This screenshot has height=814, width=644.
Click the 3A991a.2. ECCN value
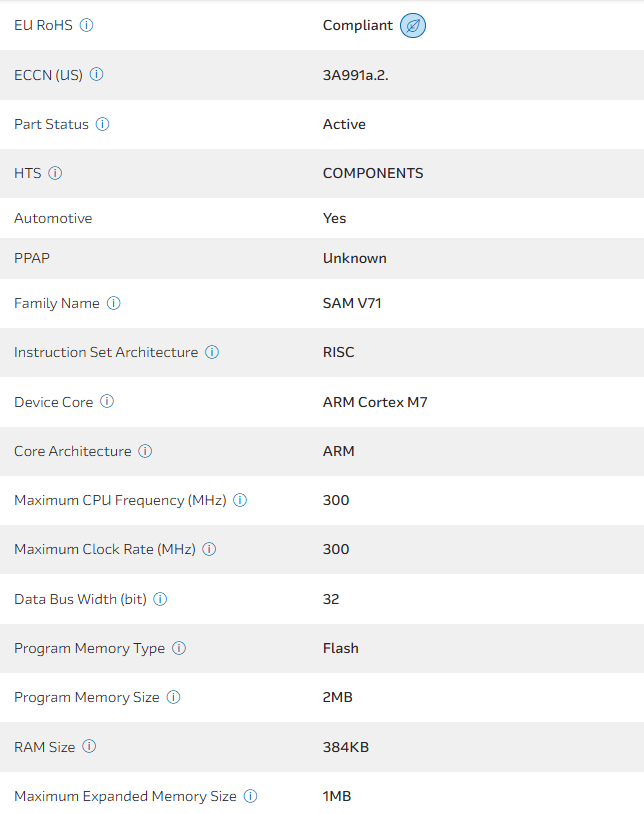pyautogui.click(x=355, y=74)
